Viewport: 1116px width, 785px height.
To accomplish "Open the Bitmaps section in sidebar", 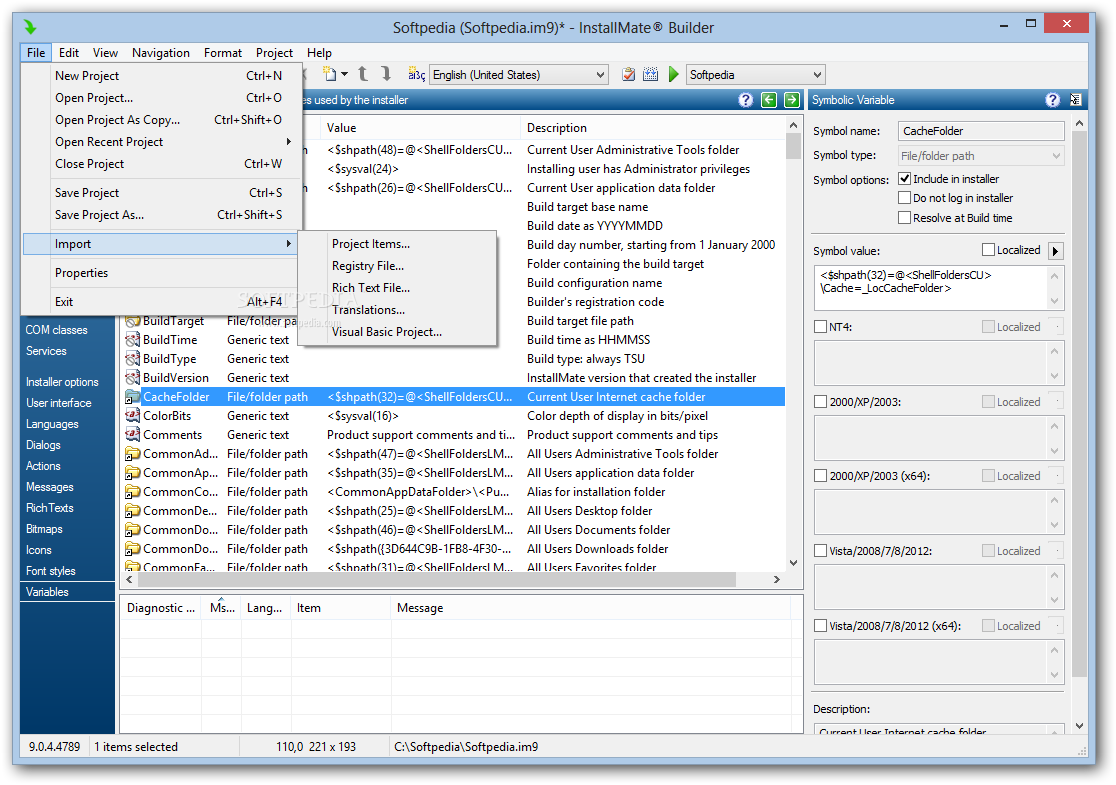I will point(44,530).
